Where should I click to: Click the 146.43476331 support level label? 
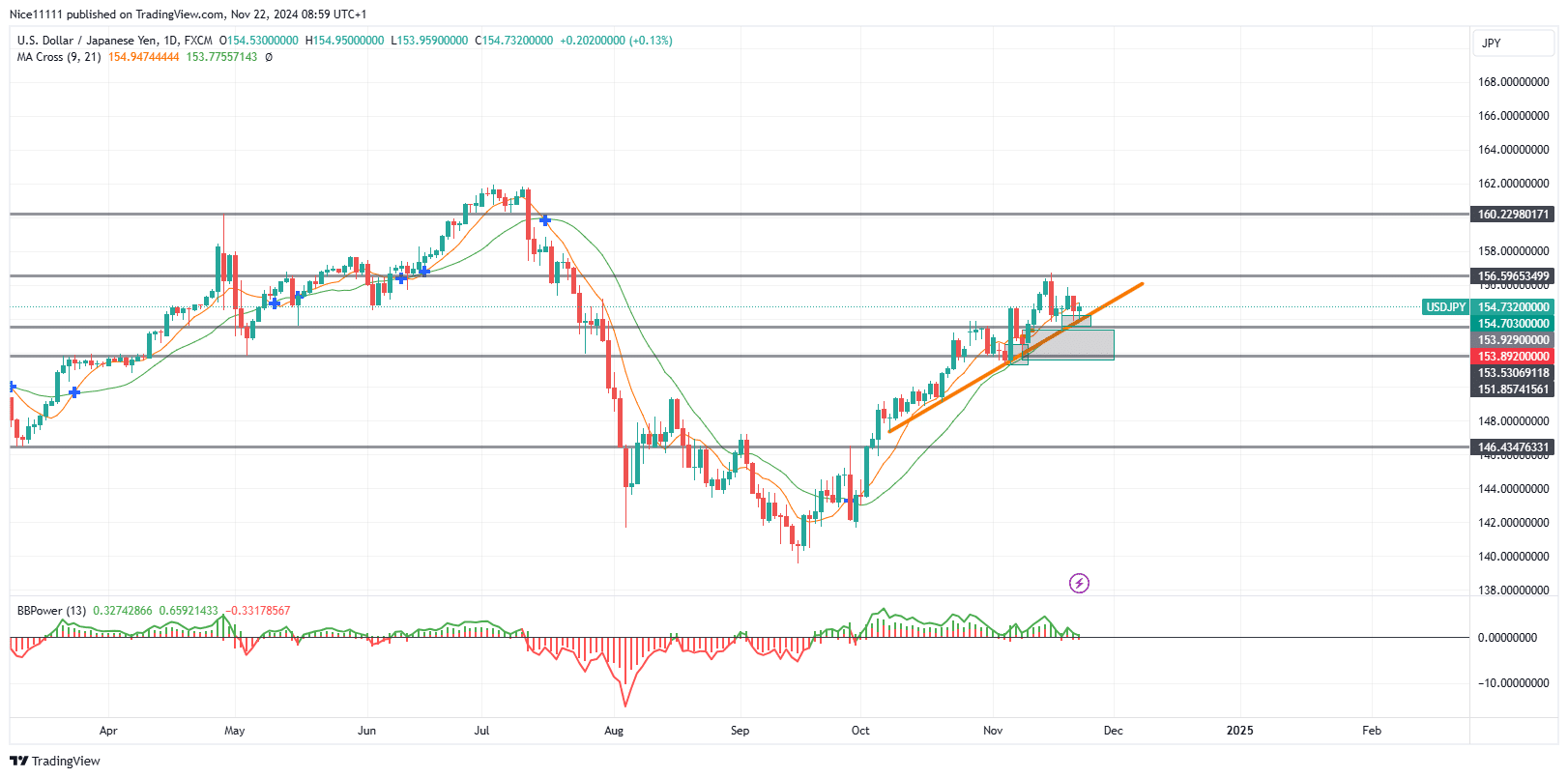1513,447
